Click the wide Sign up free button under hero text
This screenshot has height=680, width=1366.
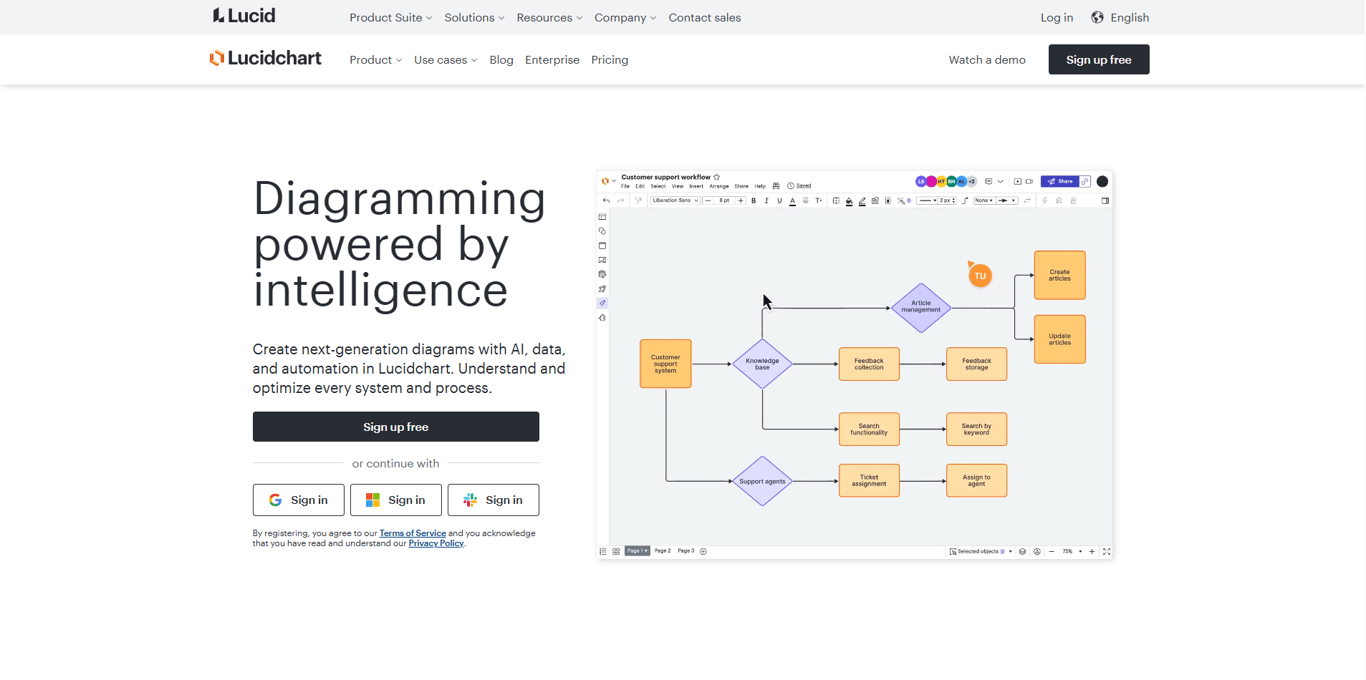tap(396, 427)
